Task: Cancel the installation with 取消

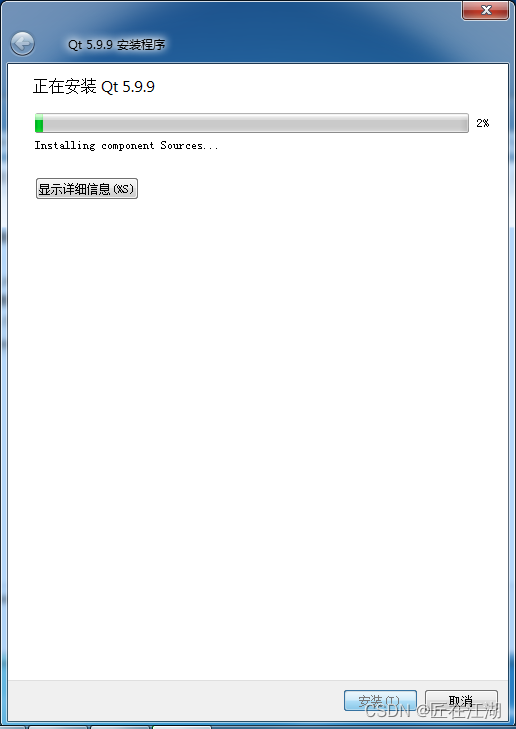Action: (461, 700)
